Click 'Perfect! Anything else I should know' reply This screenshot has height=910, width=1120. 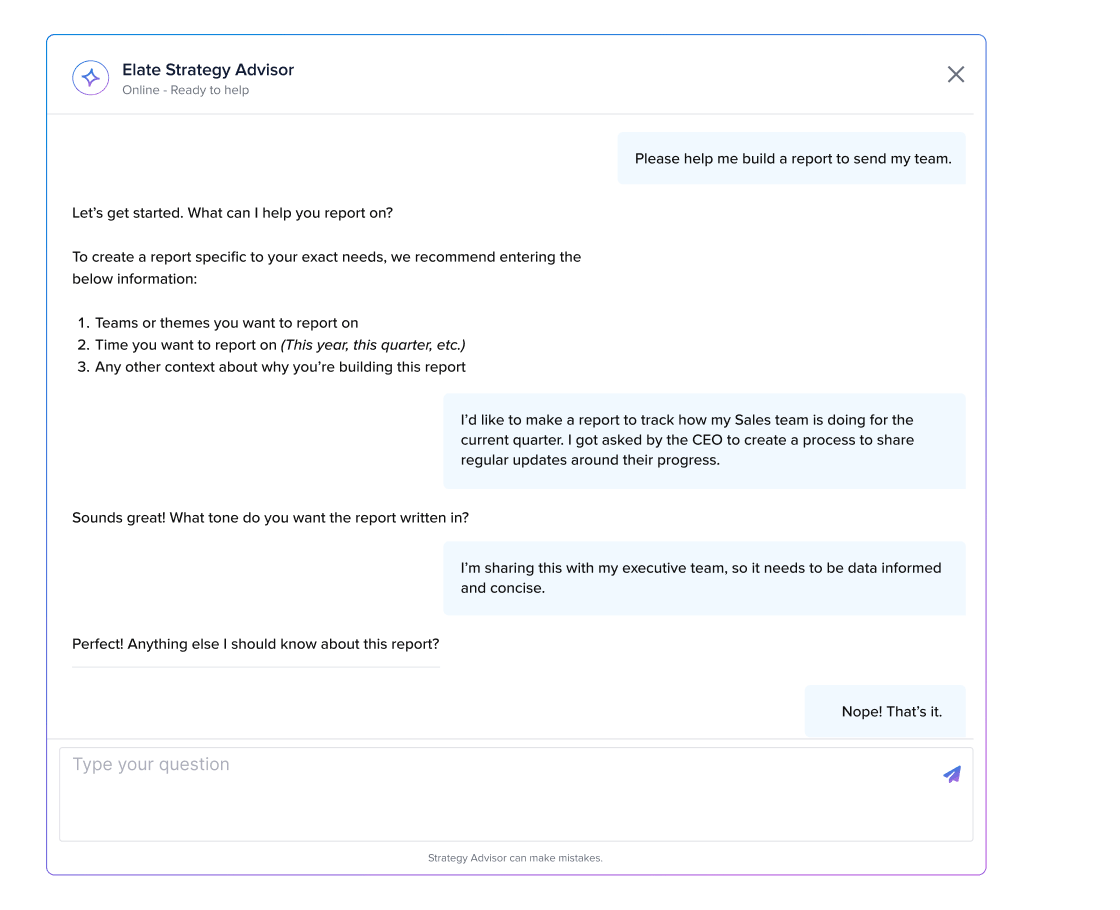pos(256,644)
